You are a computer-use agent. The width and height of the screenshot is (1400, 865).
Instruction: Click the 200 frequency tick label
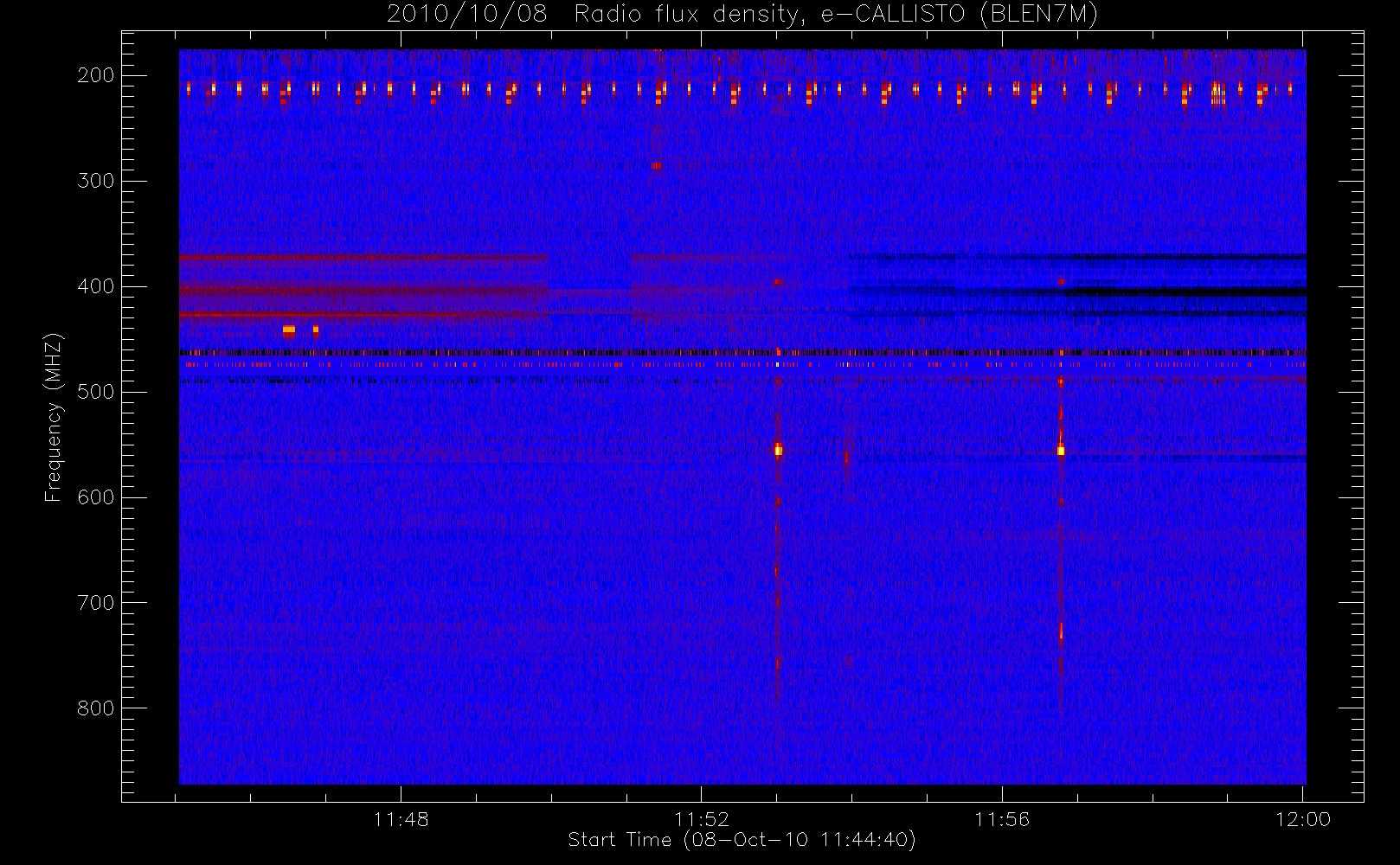pos(96,75)
